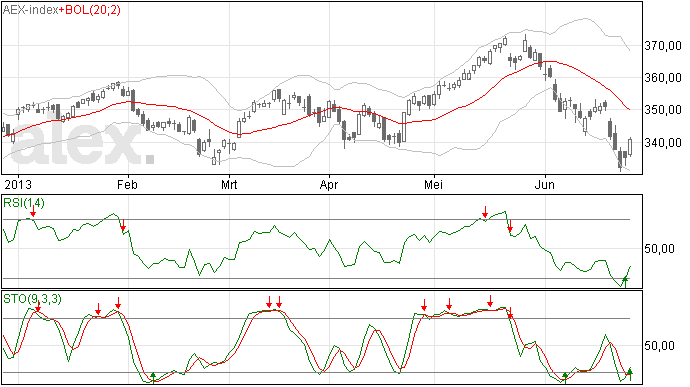
Task: Click the Apr month axis label
Action: point(329,184)
